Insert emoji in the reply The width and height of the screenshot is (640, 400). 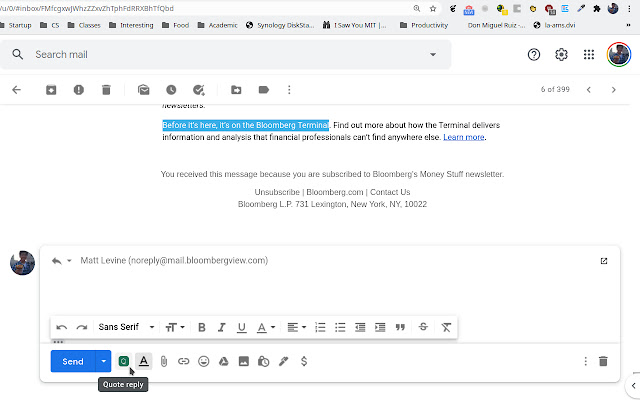203,361
